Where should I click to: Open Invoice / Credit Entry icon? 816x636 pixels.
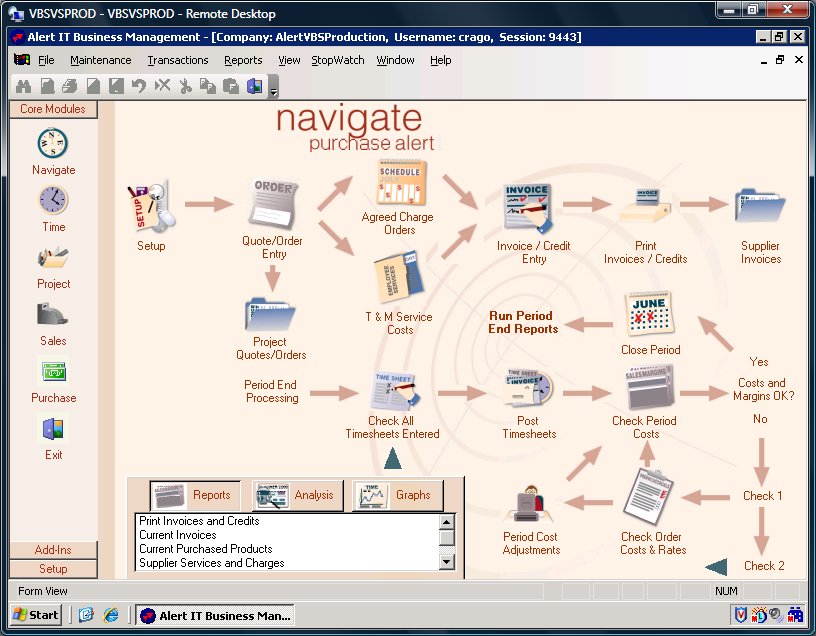pos(528,209)
